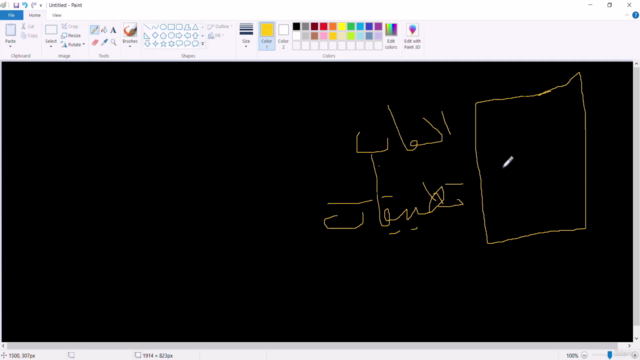Expand the Shapes gallery more arrow
The image size is (640, 360).
202,44
